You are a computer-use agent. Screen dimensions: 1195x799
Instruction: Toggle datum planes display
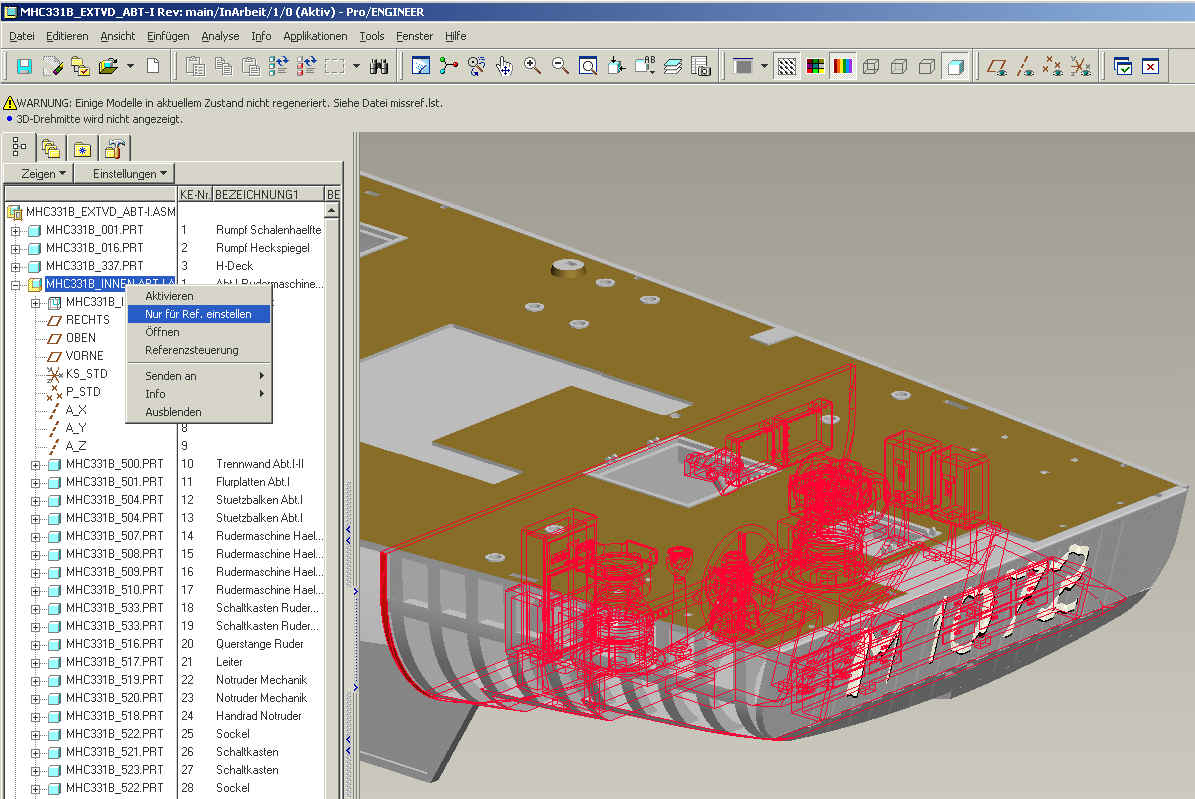[997, 66]
